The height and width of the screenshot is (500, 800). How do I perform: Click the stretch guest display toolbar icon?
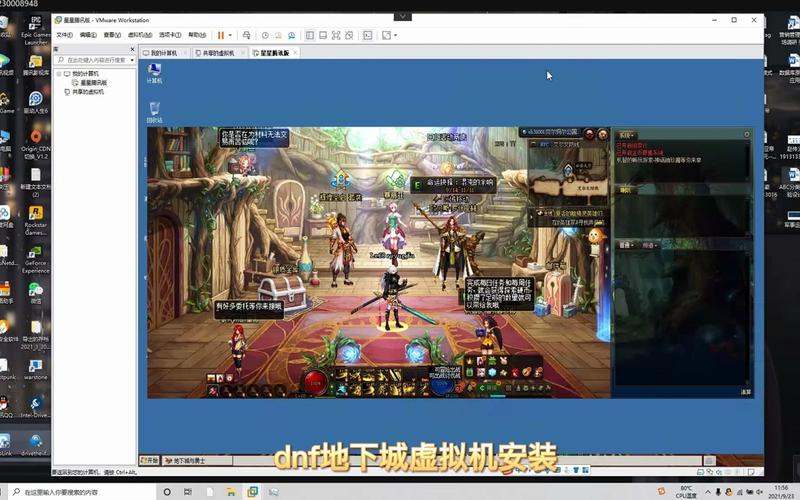point(386,35)
